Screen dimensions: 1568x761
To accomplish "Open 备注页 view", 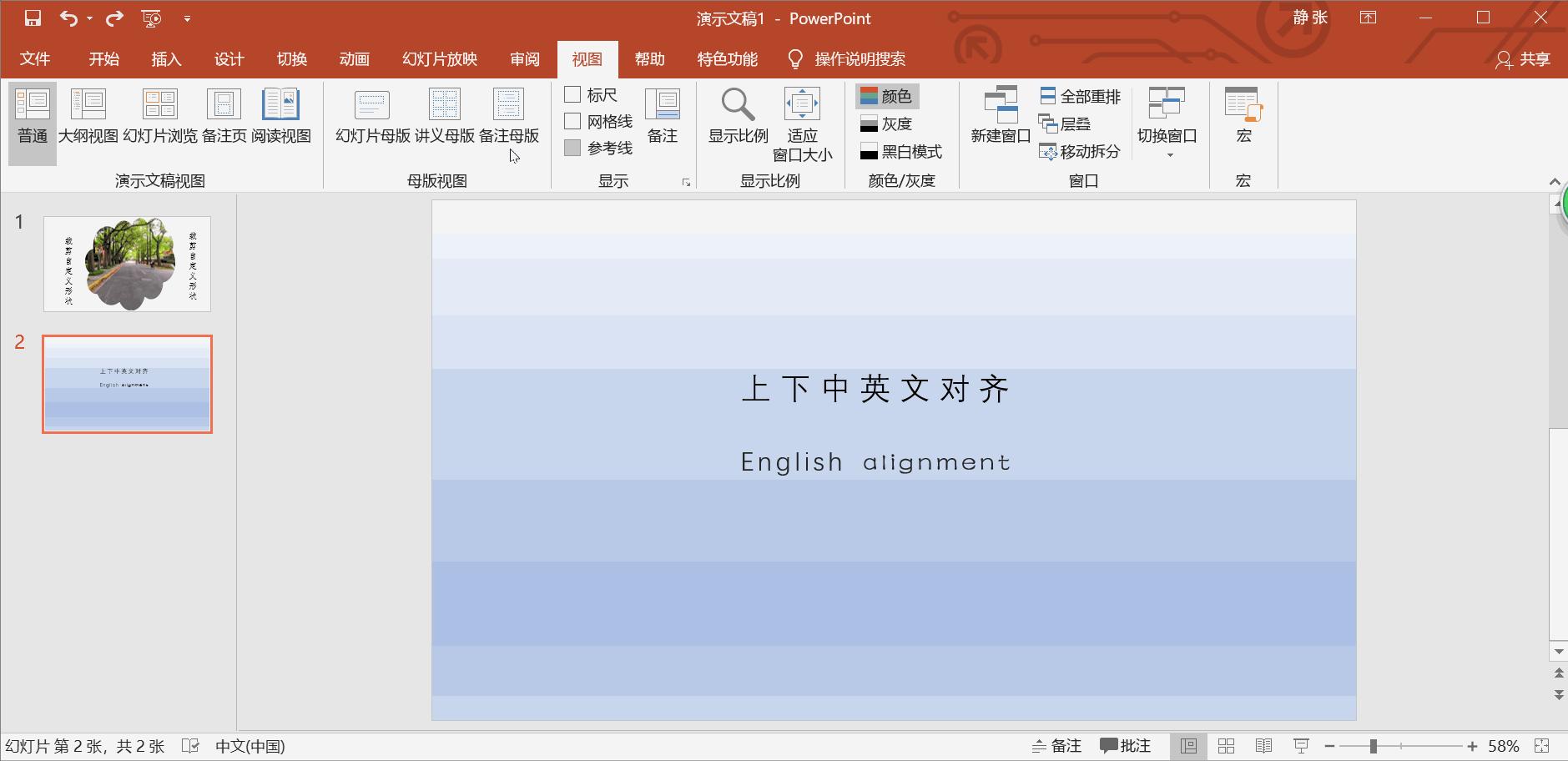I will (x=223, y=115).
